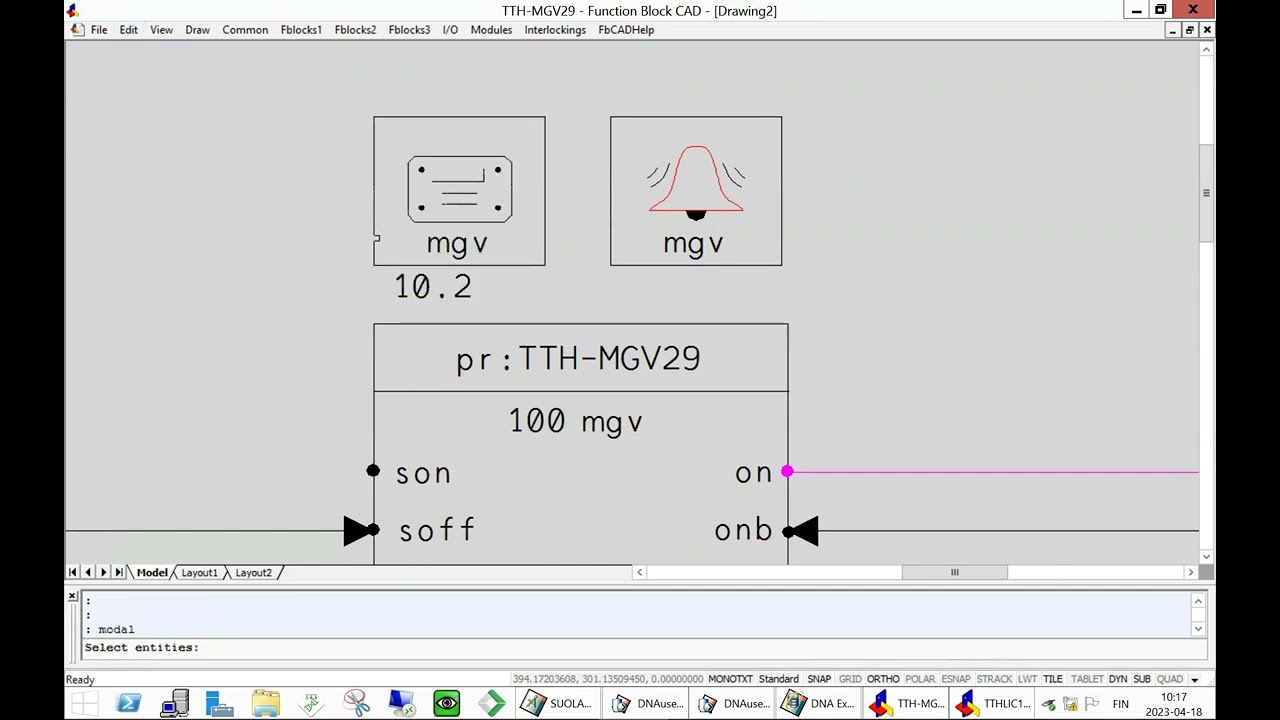Open File Explorer folder in taskbar

click(265, 704)
